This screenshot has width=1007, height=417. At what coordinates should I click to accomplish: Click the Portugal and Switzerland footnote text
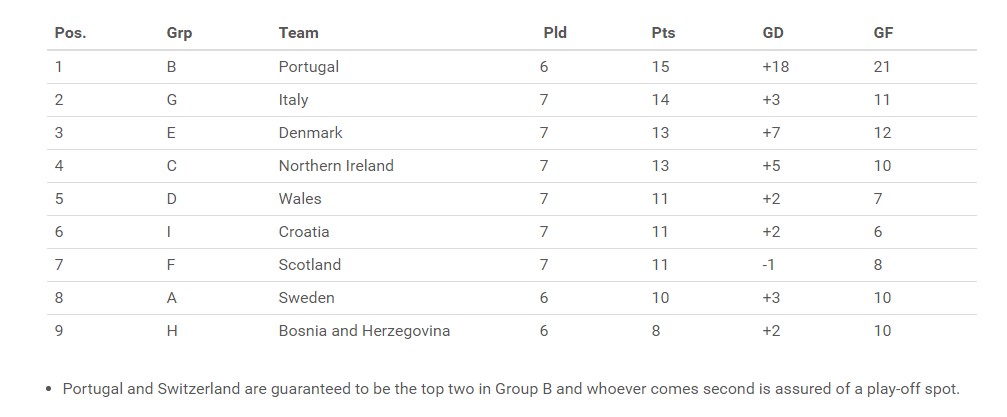(x=511, y=389)
